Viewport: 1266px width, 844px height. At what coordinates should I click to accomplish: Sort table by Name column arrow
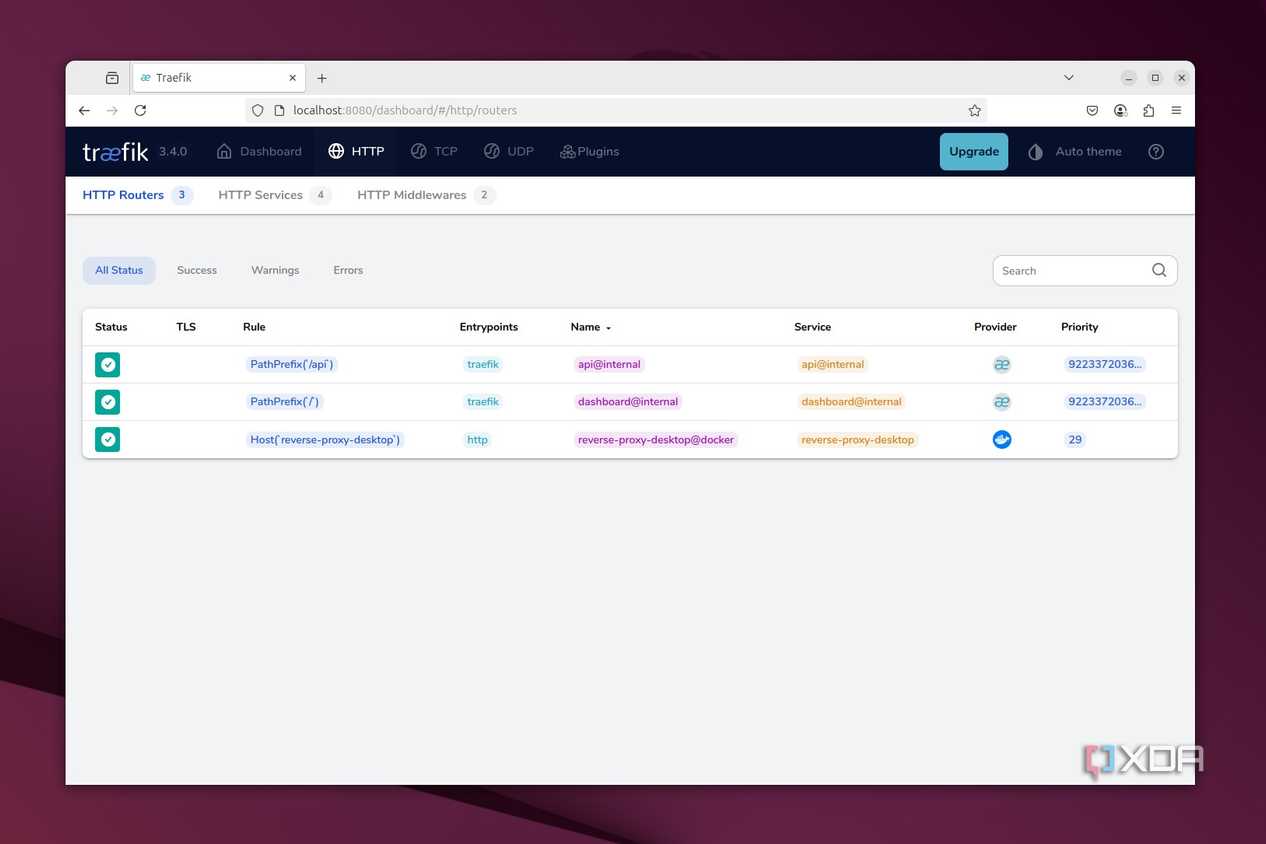click(608, 328)
